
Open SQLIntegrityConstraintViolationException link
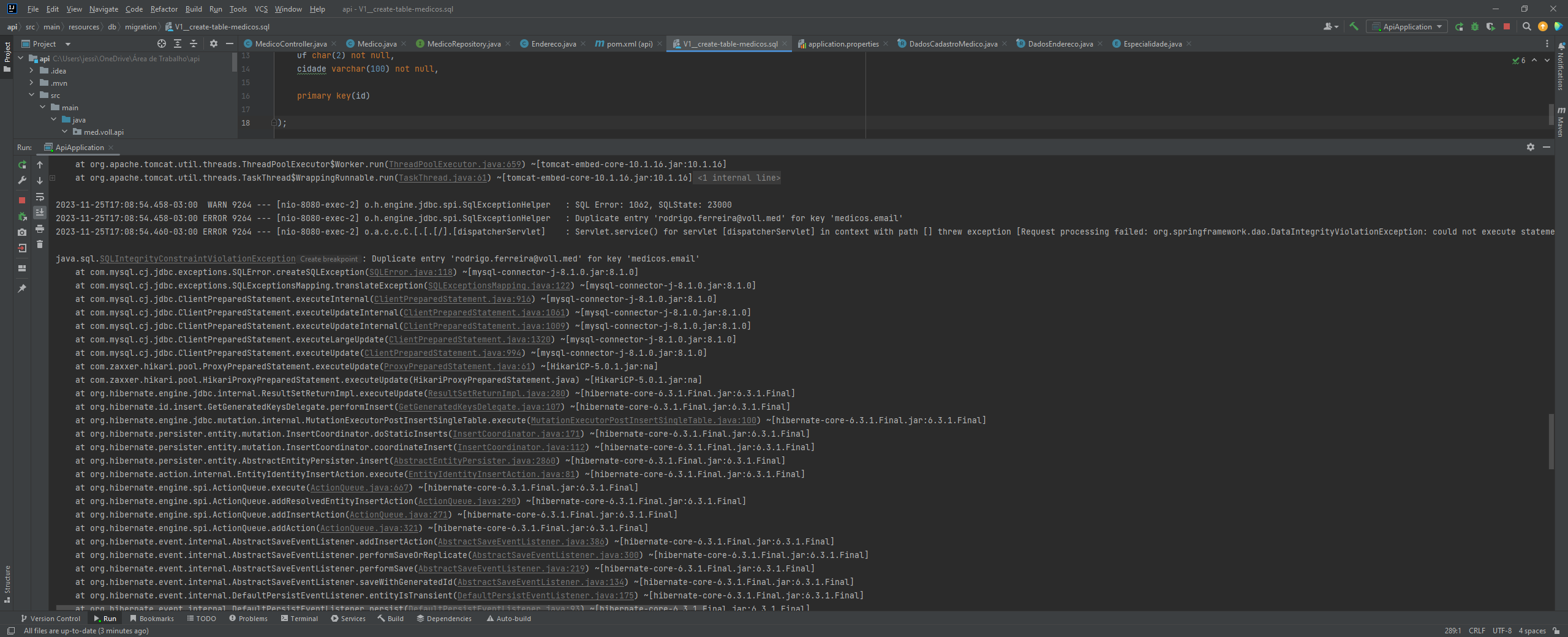(x=197, y=259)
